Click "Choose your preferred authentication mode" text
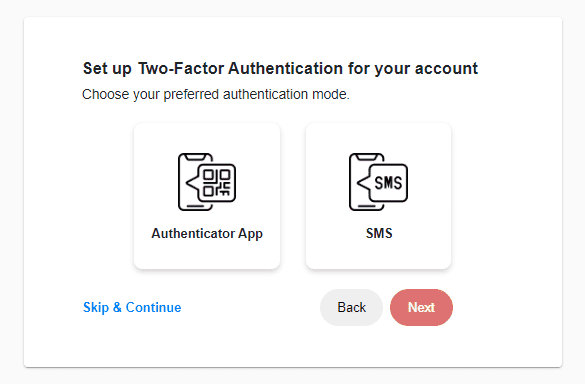 click(216, 94)
